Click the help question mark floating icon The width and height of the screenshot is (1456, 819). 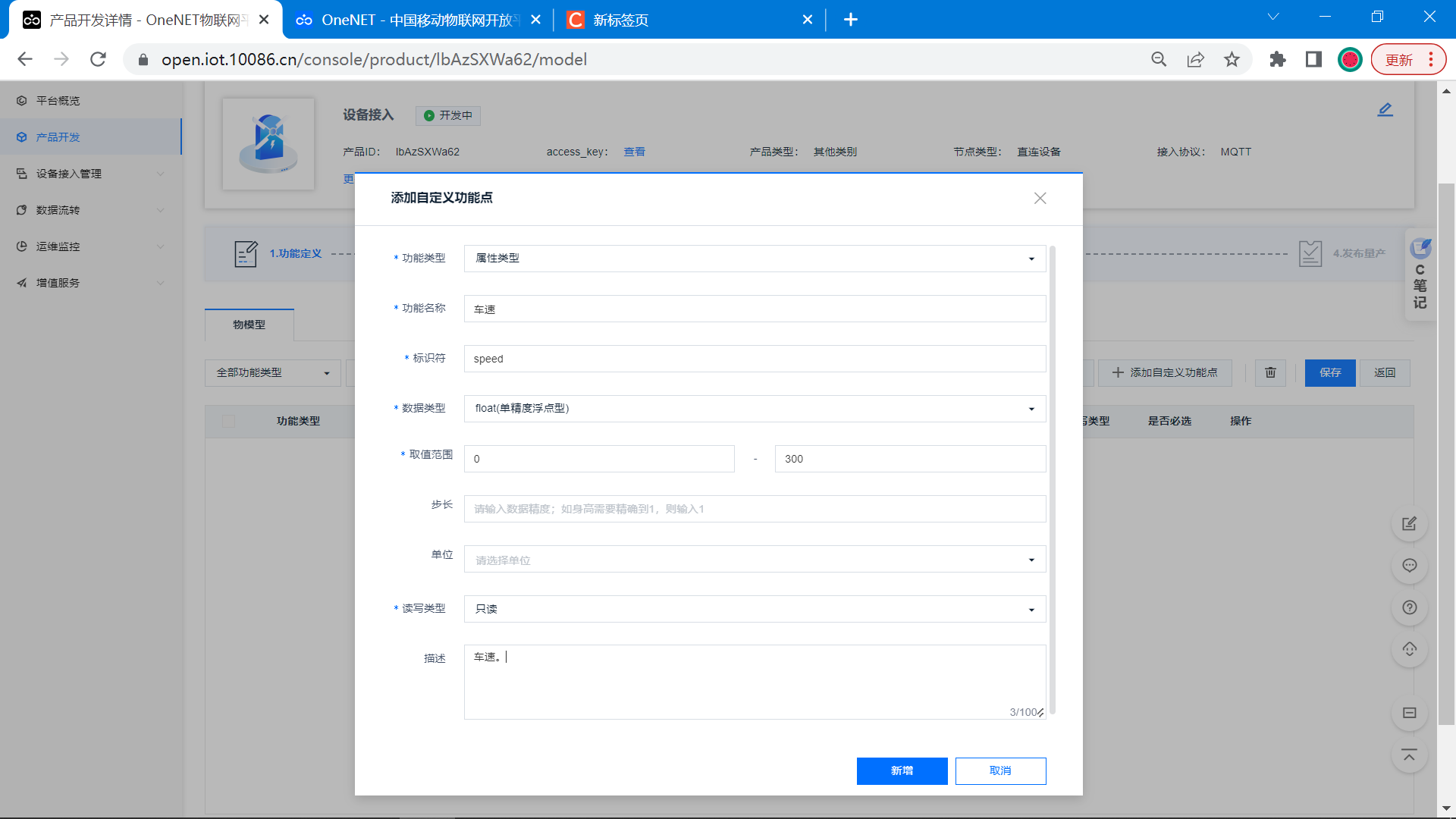pos(1409,607)
